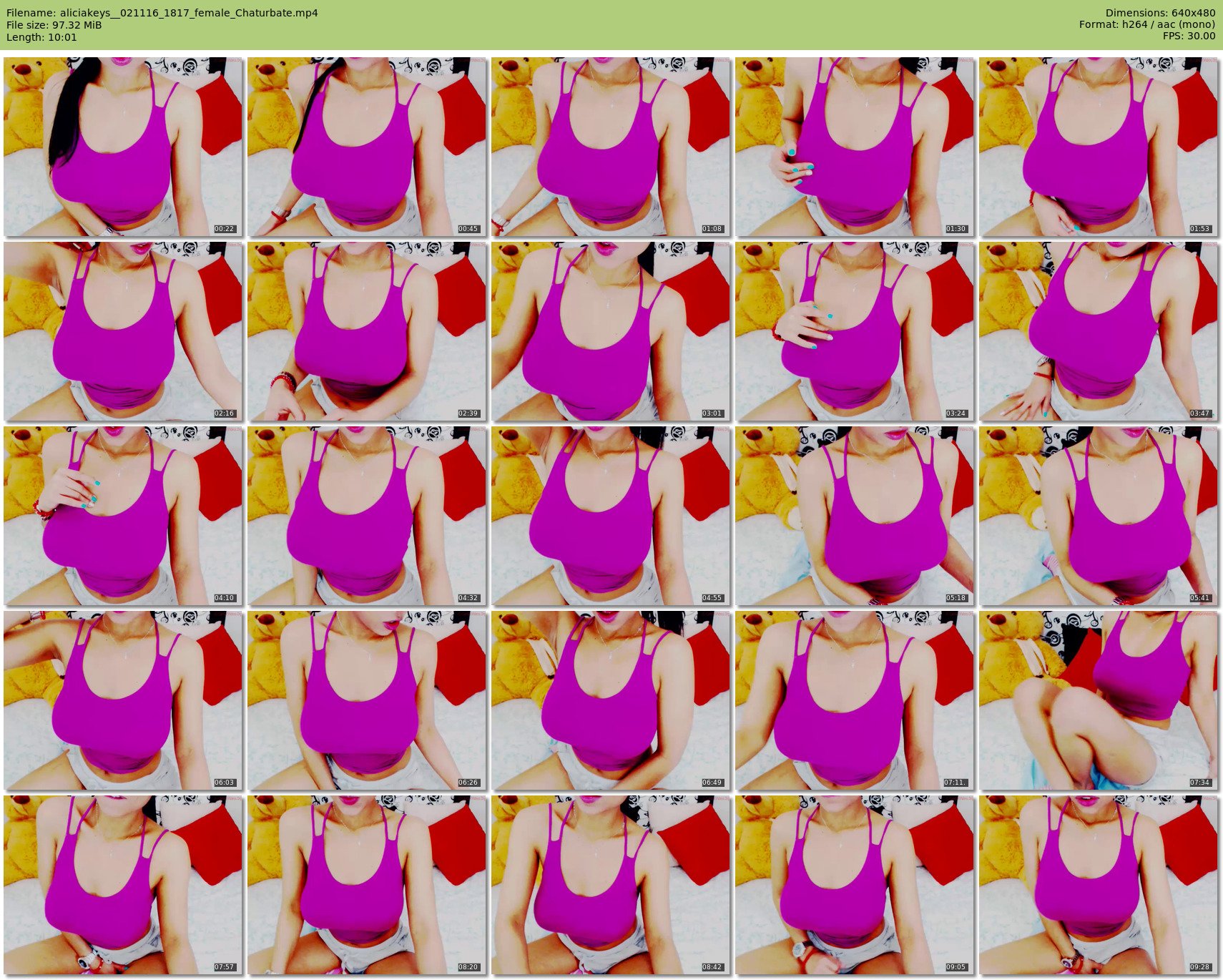Viewport: 1223px width, 980px height.
Task: Click the 06:03 timestamp label
Action: pyautogui.click(x=224, y=783)
